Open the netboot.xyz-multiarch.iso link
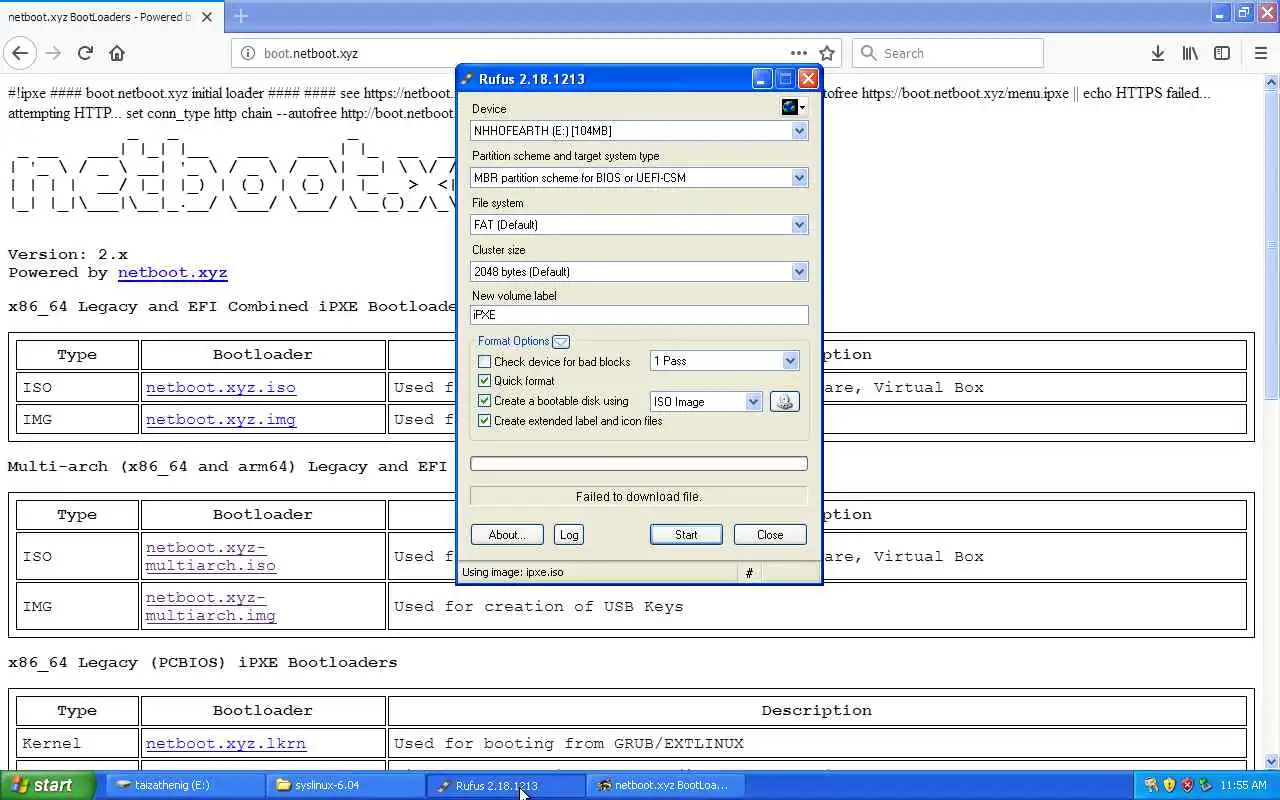The height and width of the screenshot is (800, 1280). 211,556
